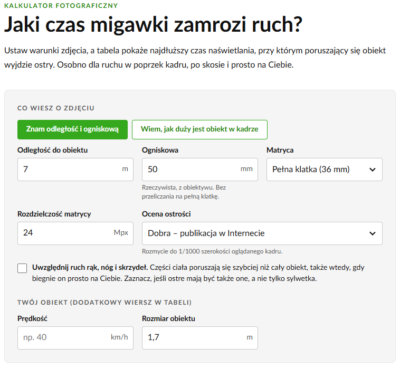Click the "Rozdzielczość matrycy" field label
The image size is (400, 367).
[54, 214]
